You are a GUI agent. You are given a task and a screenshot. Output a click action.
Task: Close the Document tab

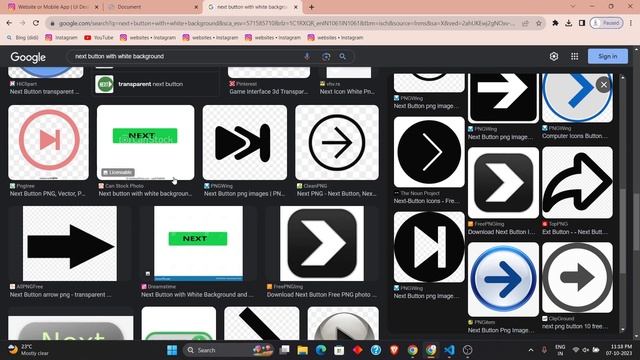(x=196, y=7)
